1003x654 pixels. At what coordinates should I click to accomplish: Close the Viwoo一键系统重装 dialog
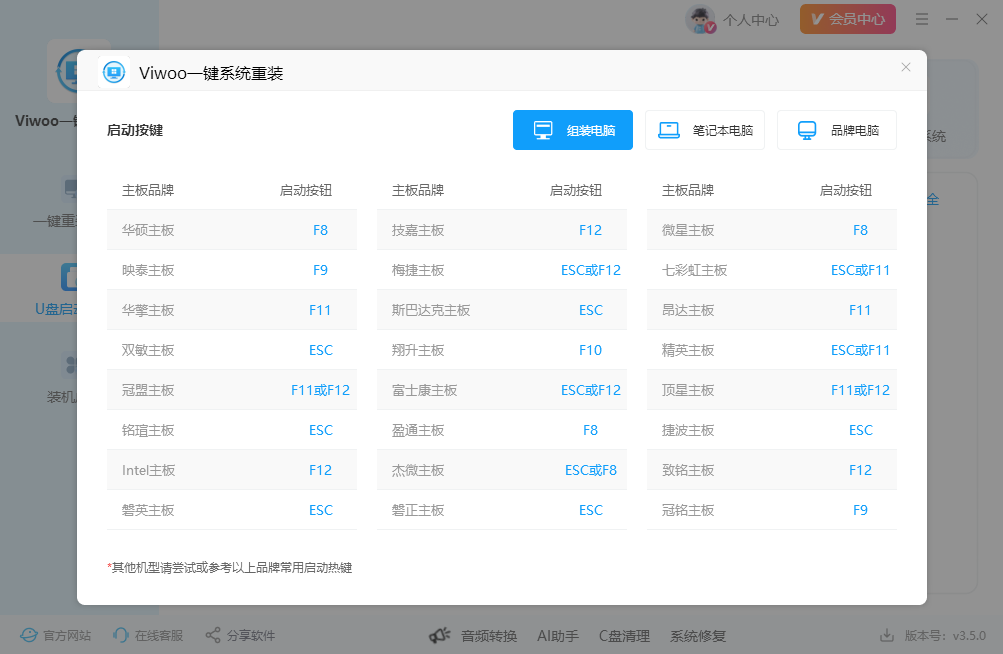coord(906,67)
